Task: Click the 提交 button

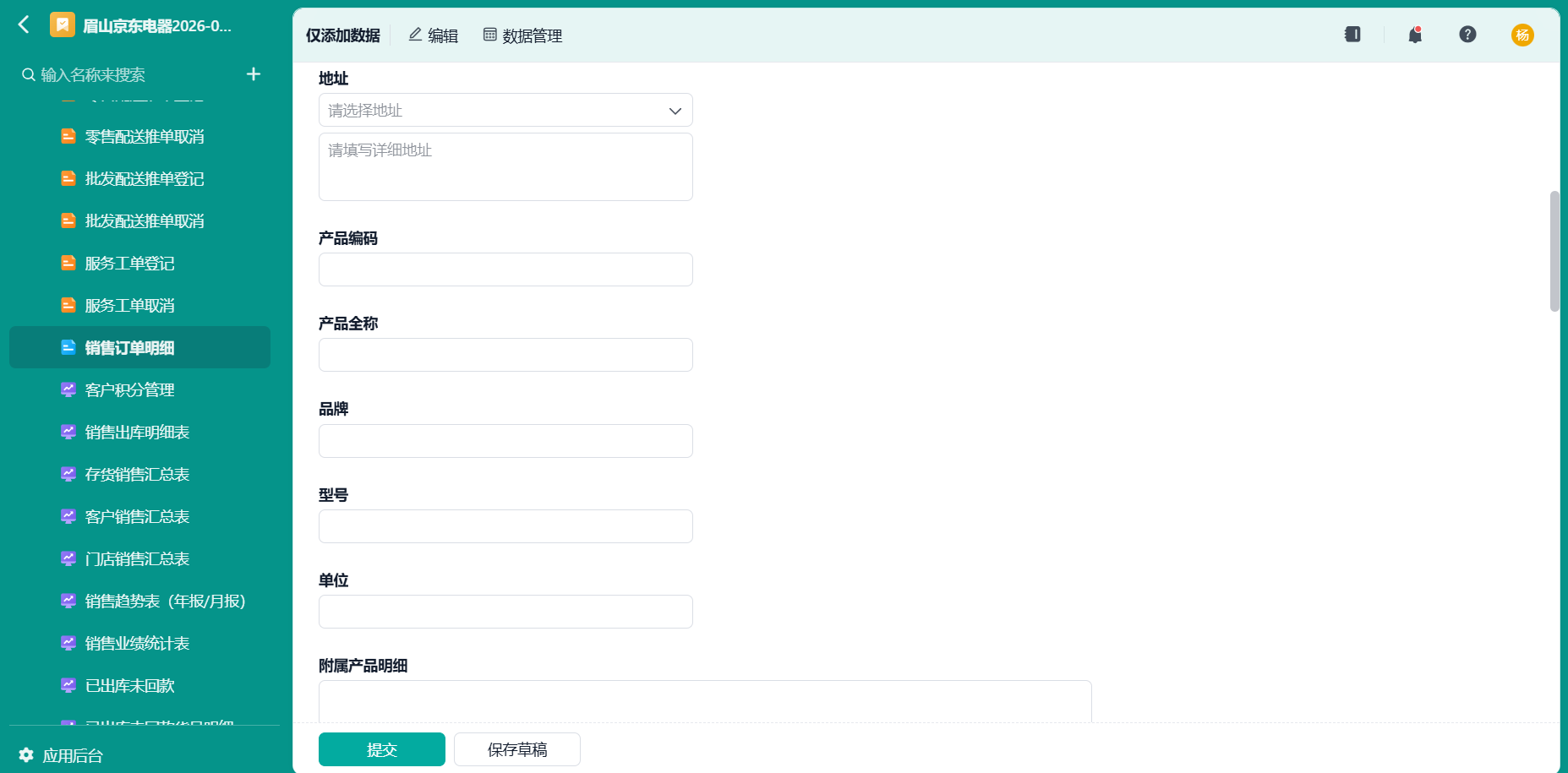Action: [x=382, y=749]
